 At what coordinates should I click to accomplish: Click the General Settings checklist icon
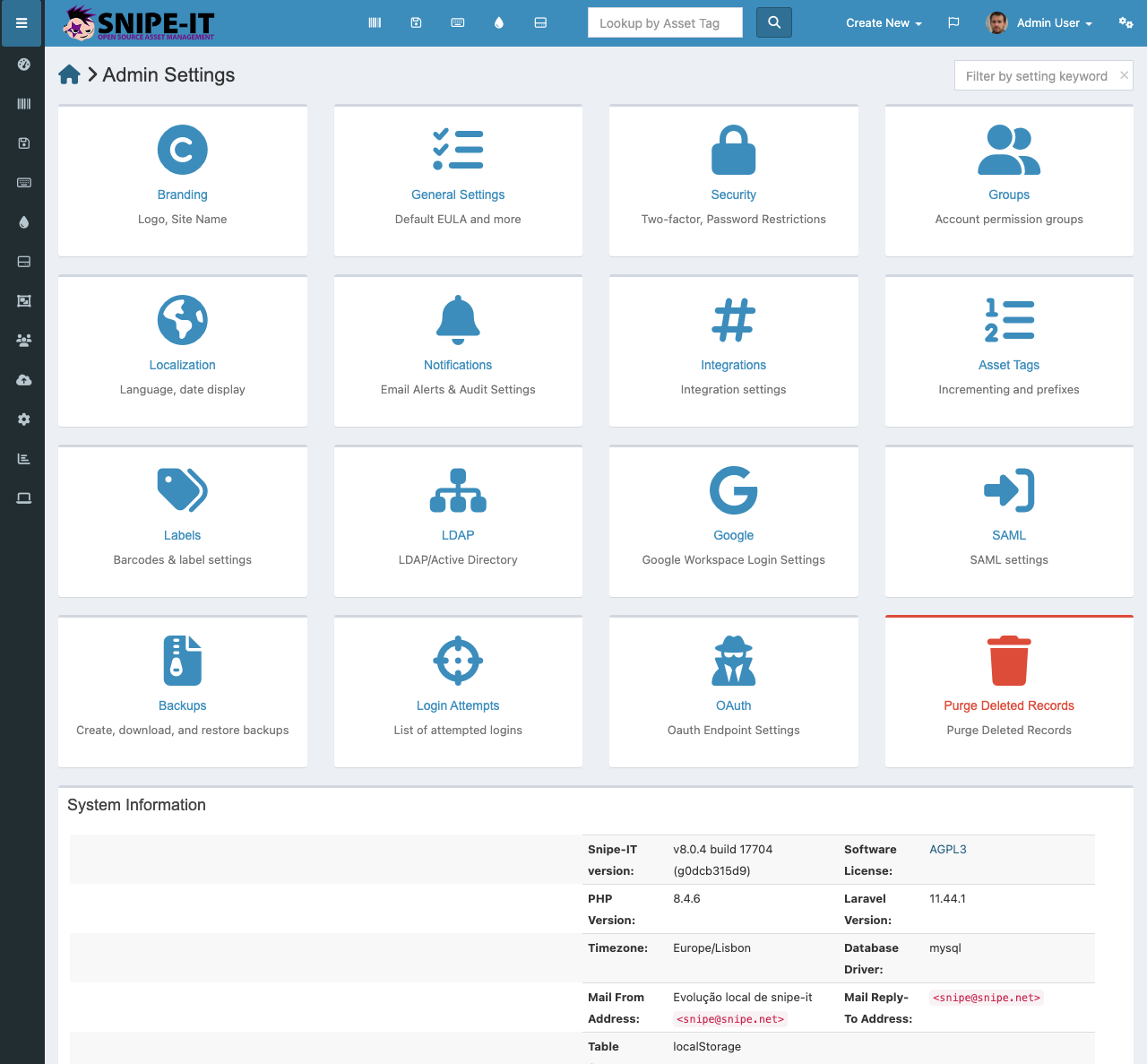point(458,150)
